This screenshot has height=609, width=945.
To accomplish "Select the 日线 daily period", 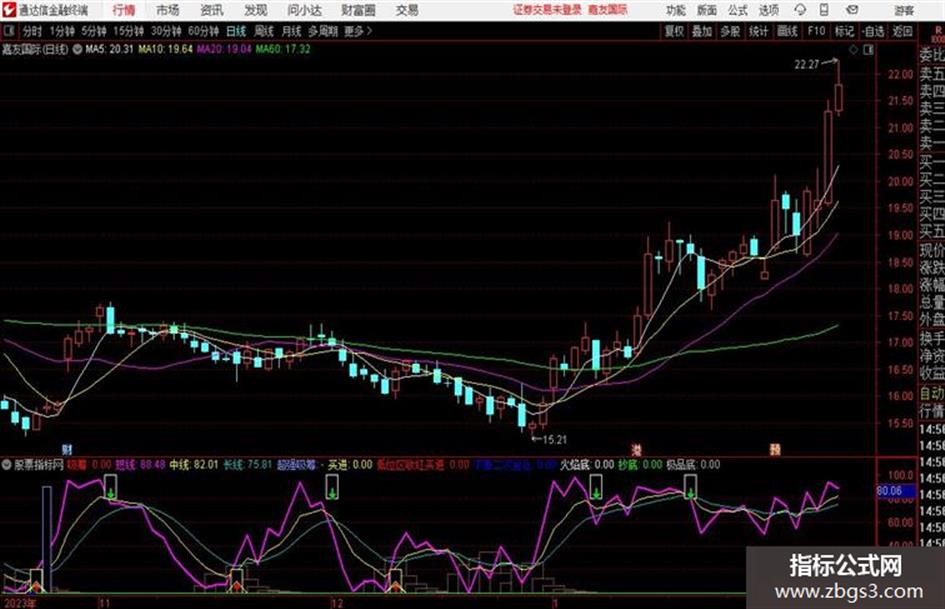I will 236,31.
